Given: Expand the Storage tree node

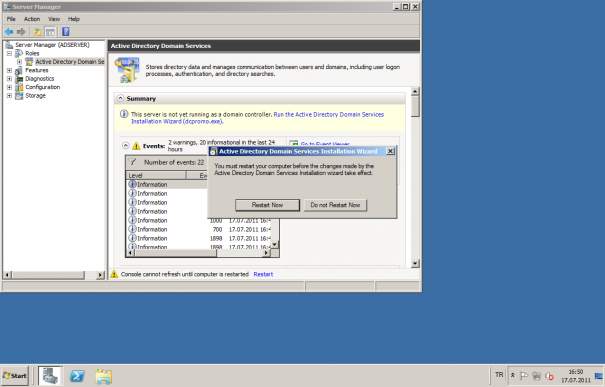Looking at the screenshot, I should 9,96.
